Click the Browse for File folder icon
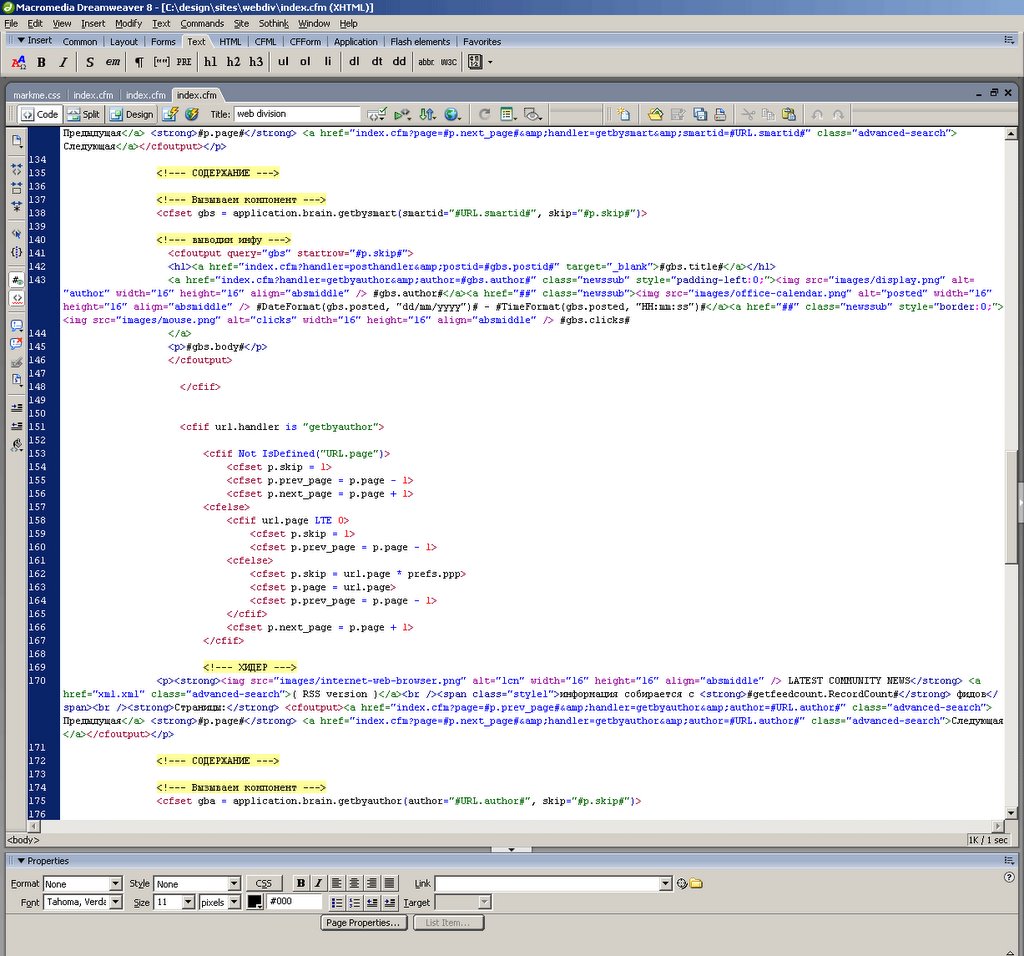 [696, 884]
